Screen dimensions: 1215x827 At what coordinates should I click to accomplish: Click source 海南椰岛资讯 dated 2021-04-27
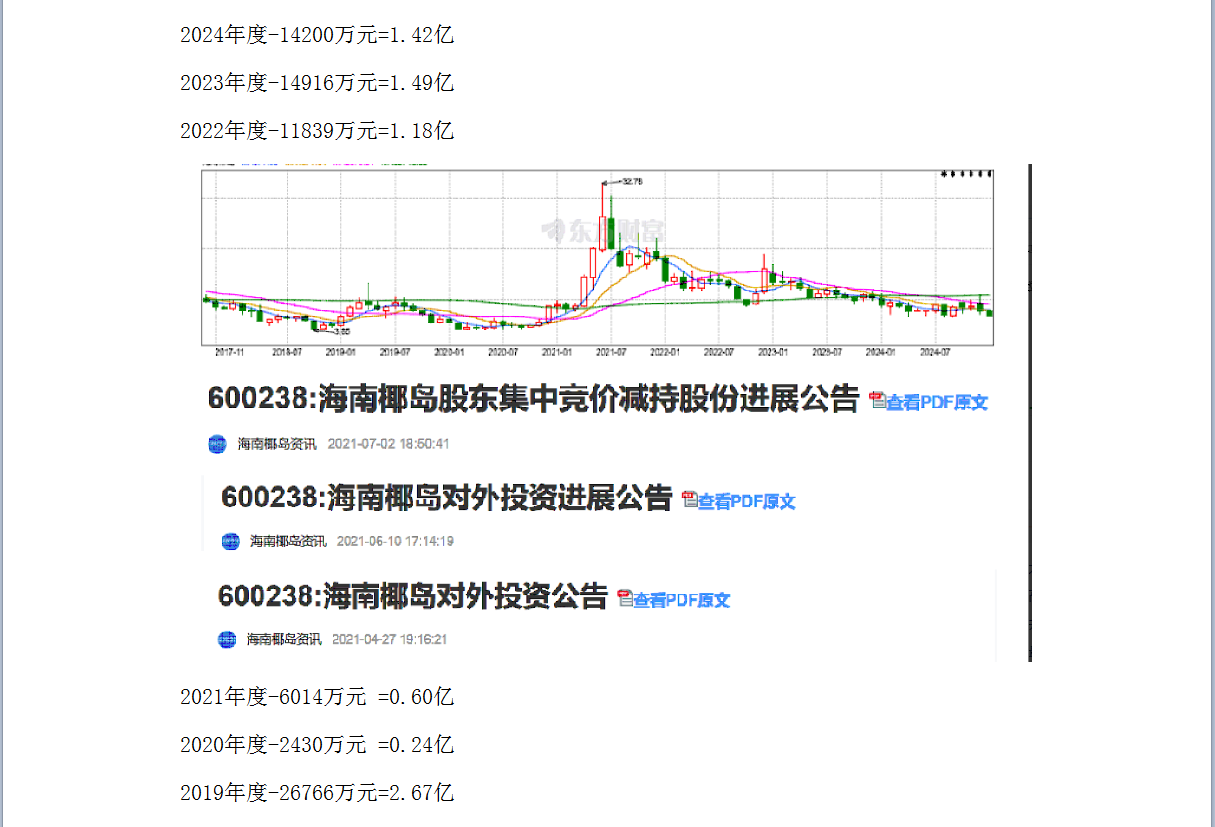pyautogui.click(x=284, y=639)
